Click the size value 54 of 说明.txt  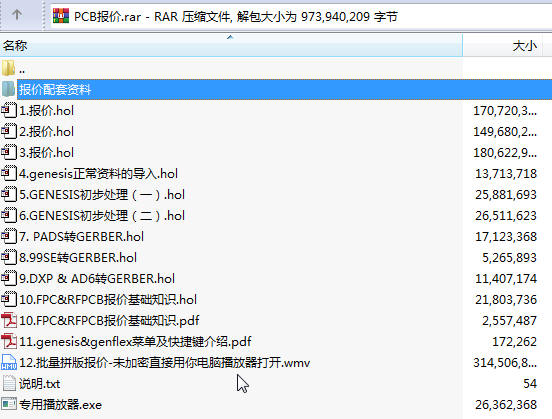coord(530,383)
